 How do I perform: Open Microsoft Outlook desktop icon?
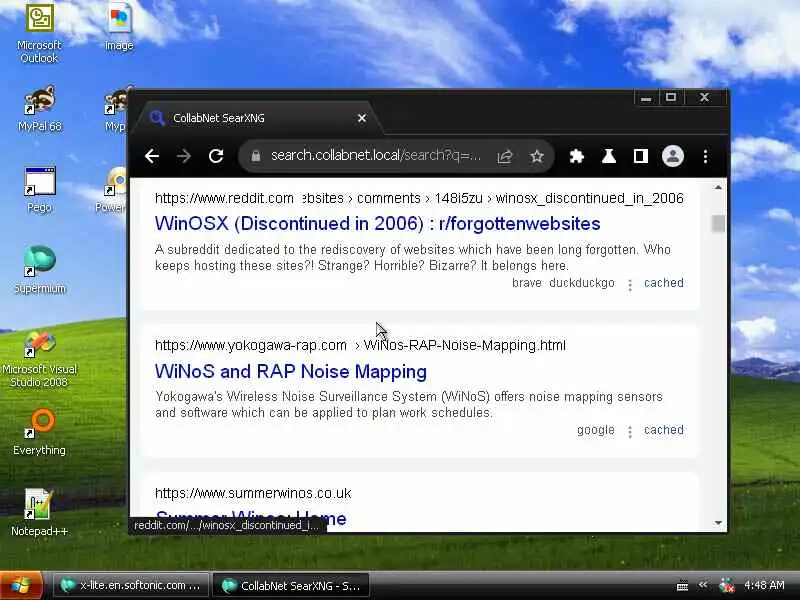click(x=39, y=34)
